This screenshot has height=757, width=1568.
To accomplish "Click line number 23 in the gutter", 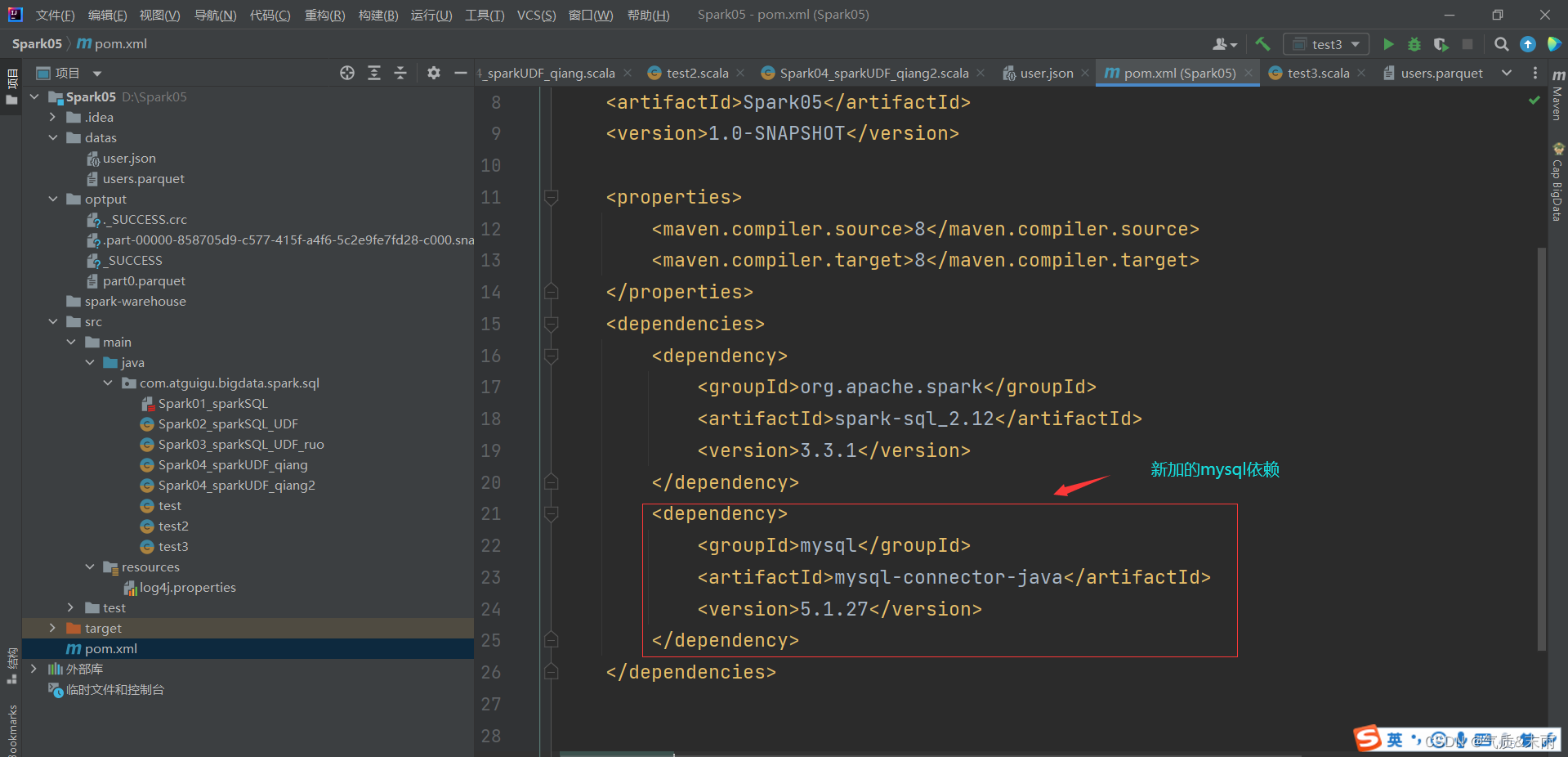I will (x=491, y=577).
